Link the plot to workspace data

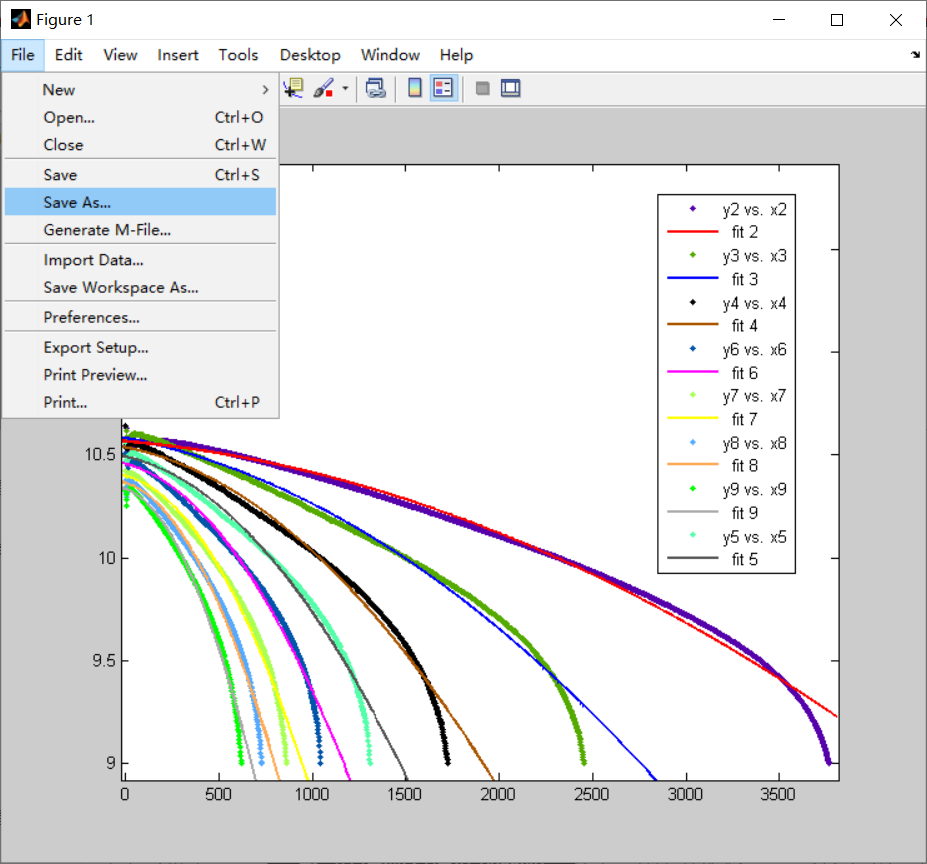(x=376, y=88)
